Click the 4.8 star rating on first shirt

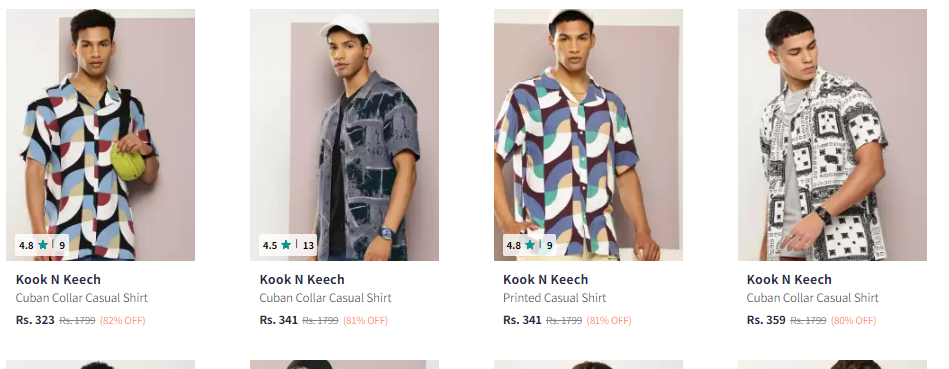tap(41, 245)
